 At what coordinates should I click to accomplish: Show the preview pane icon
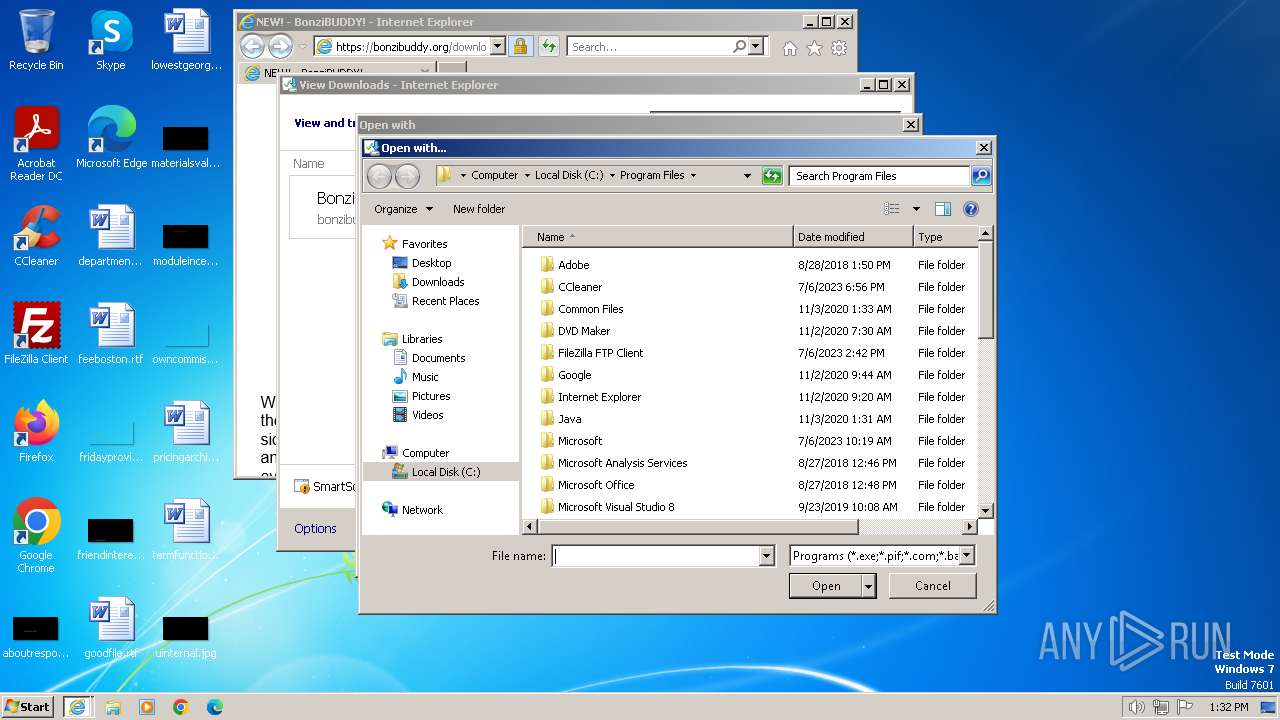[942, 209]
